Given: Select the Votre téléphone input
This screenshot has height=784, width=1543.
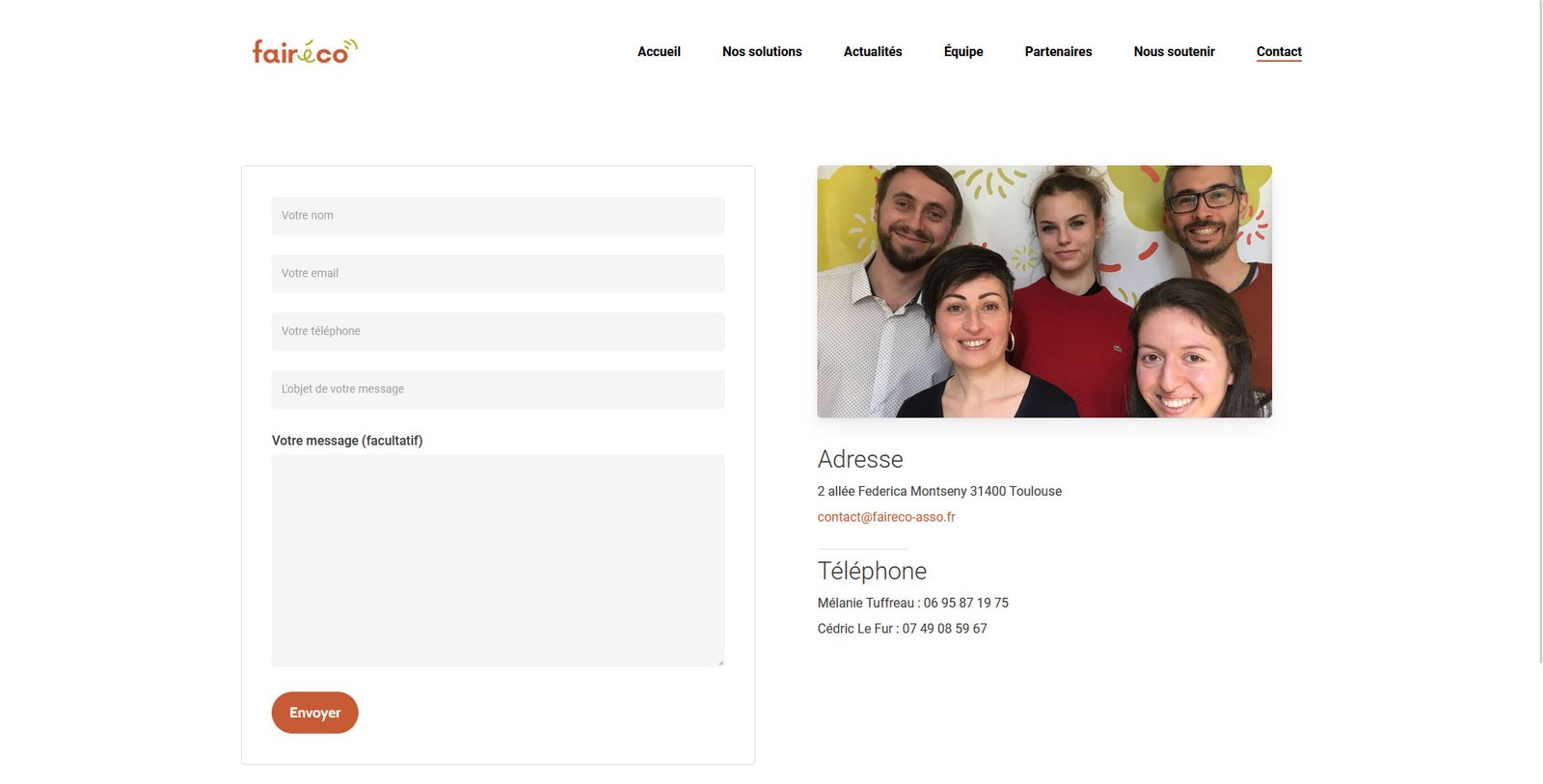Looking at the screenshot, I should click(498, 332).
